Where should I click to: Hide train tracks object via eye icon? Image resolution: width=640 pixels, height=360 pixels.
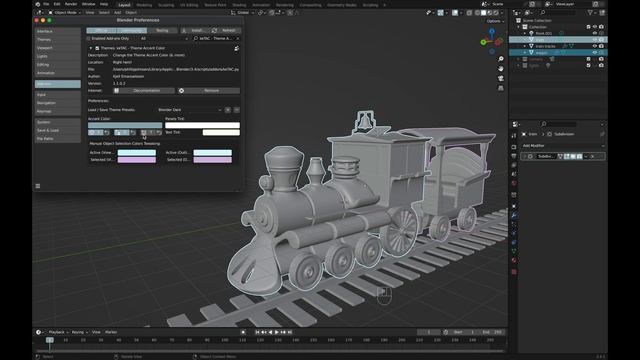595,46
